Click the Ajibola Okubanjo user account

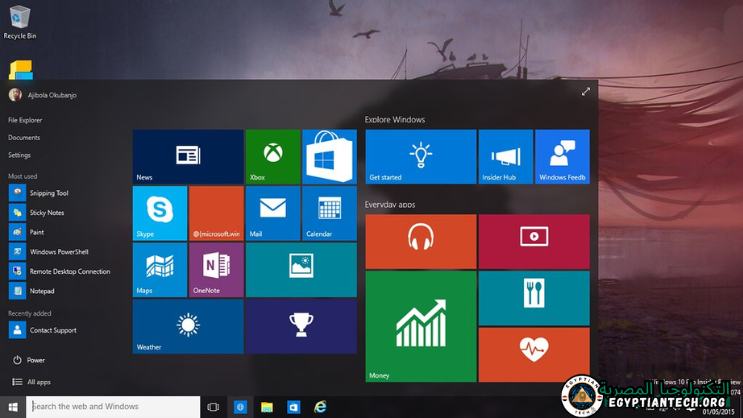pyautogui.click(x=43, y=95)
